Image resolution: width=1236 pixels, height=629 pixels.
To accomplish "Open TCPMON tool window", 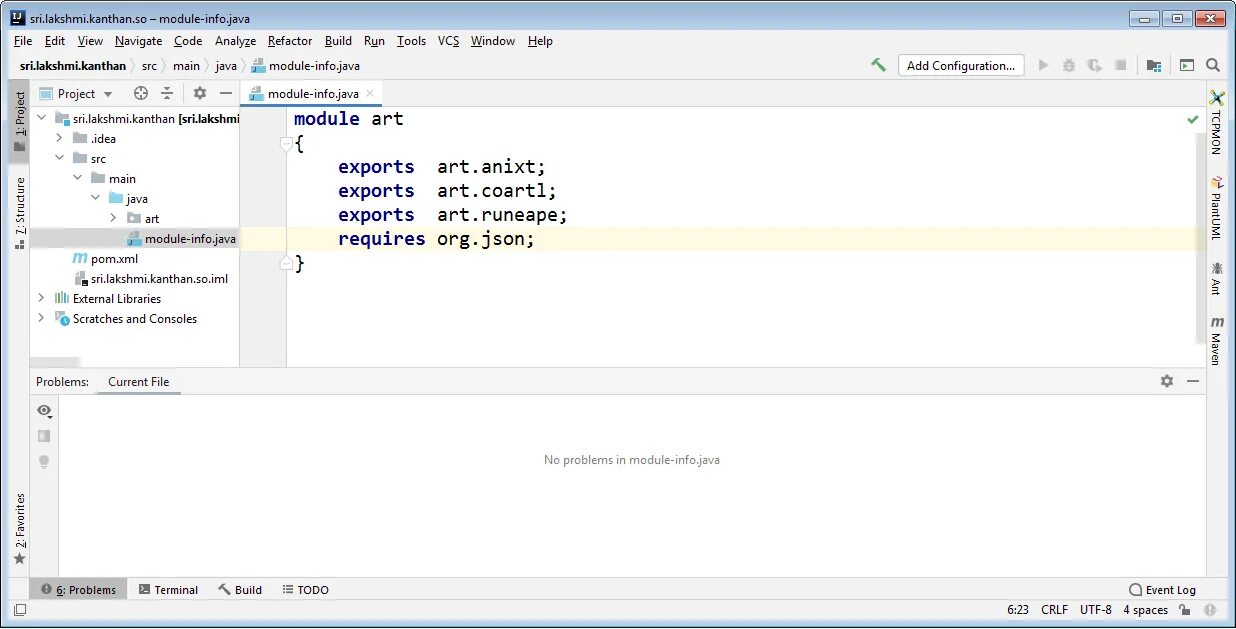I will click(1217, 122).
